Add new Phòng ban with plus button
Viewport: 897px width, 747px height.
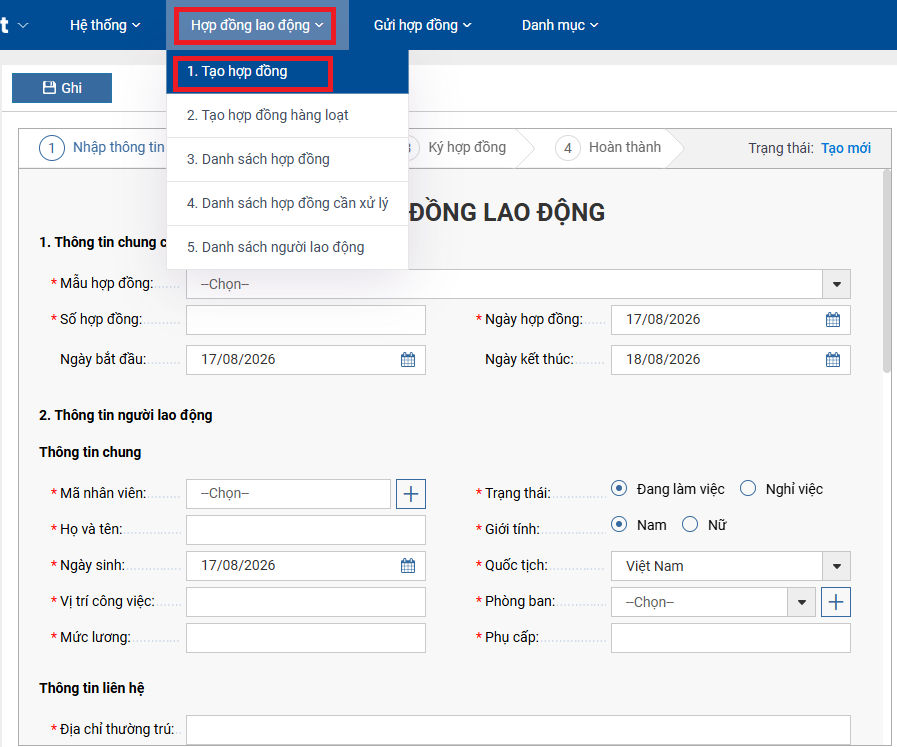point(836,602)
